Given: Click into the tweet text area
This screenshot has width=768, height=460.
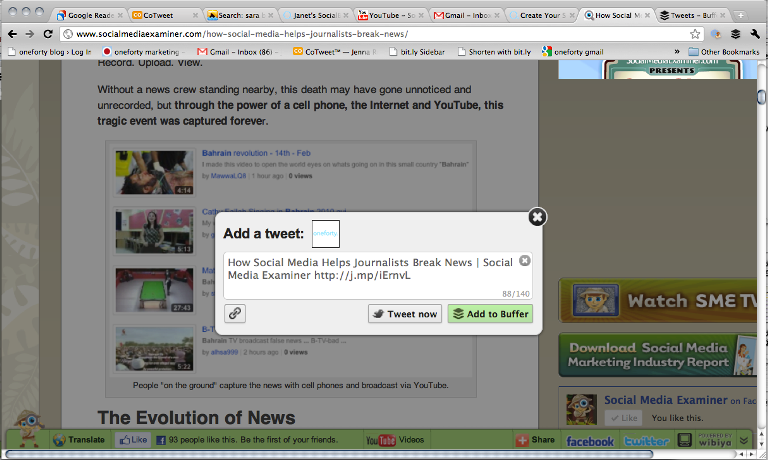Looking at the screenshot, I should (x=378, y=276).
